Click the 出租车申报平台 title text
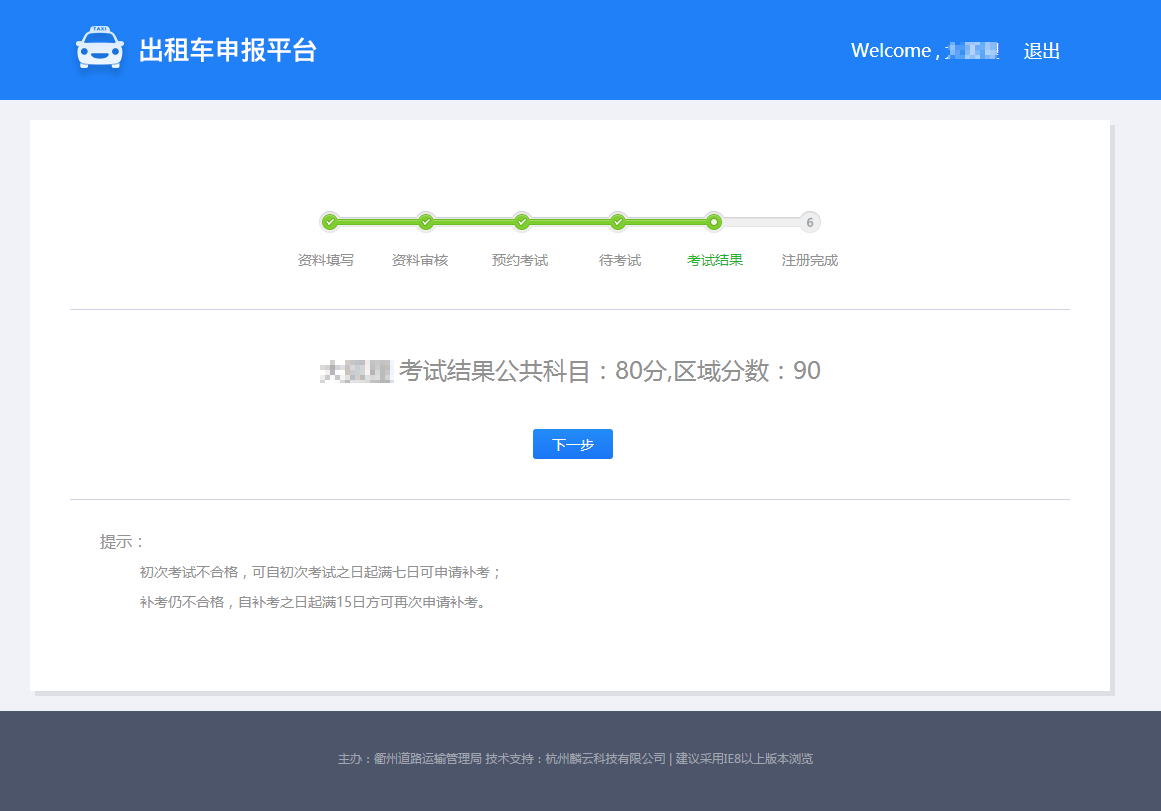1161x811 pixels. coord(227,50)
